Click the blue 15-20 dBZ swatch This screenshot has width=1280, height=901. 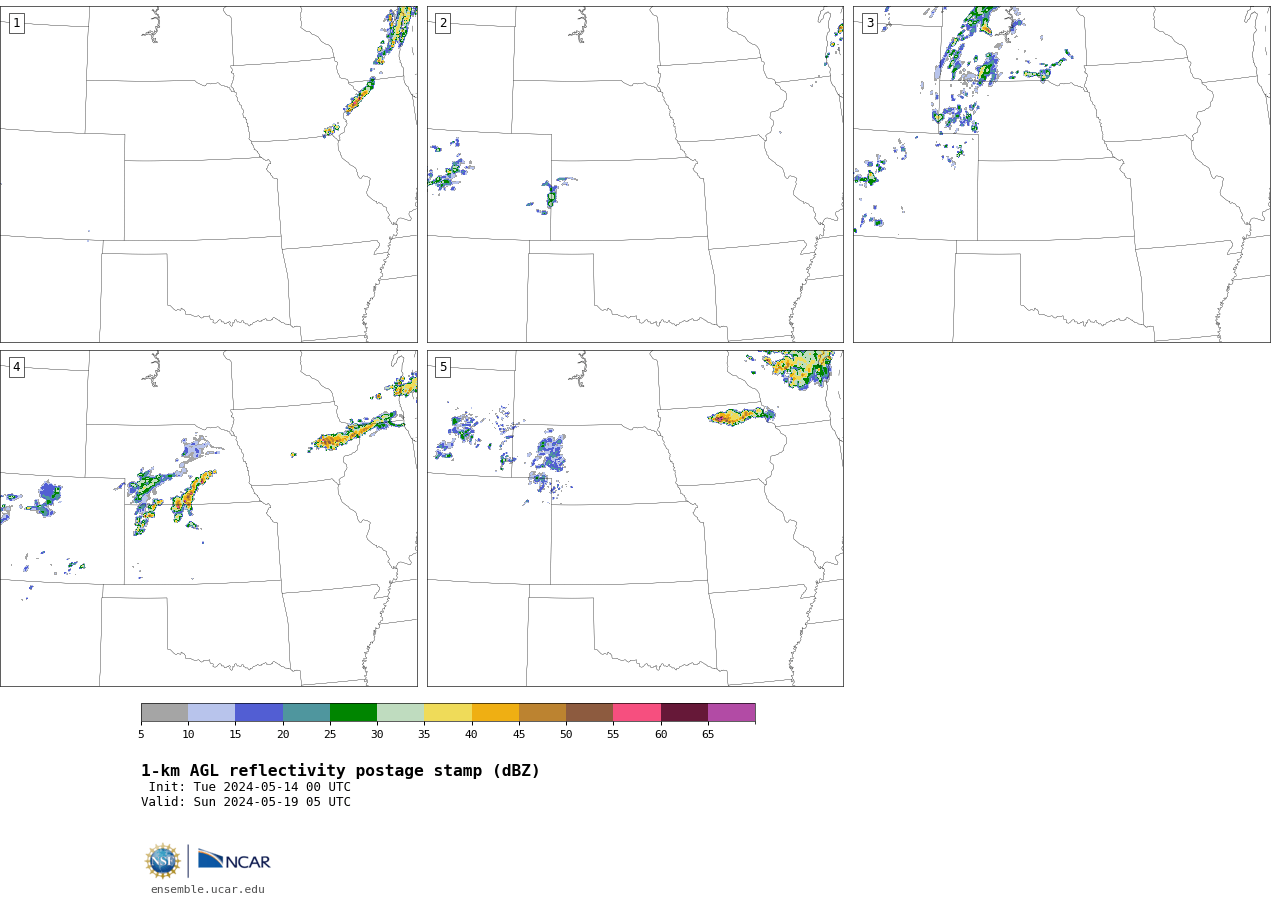point(259,712)
